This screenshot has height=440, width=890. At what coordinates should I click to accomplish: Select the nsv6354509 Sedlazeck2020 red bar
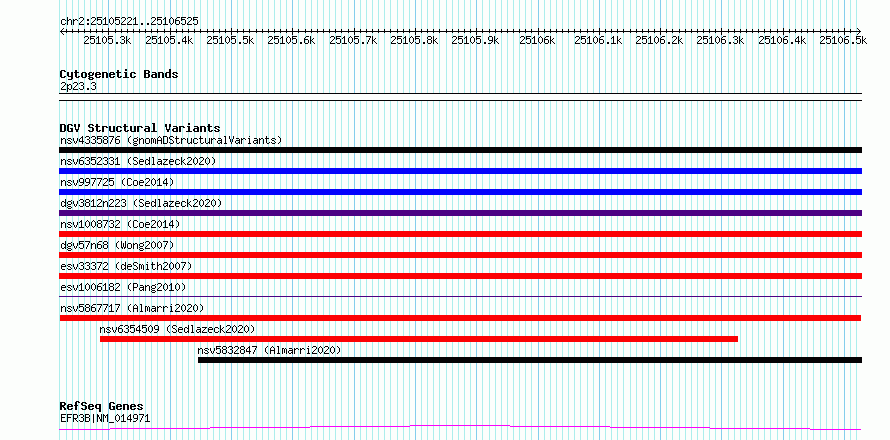click(419, 339)
